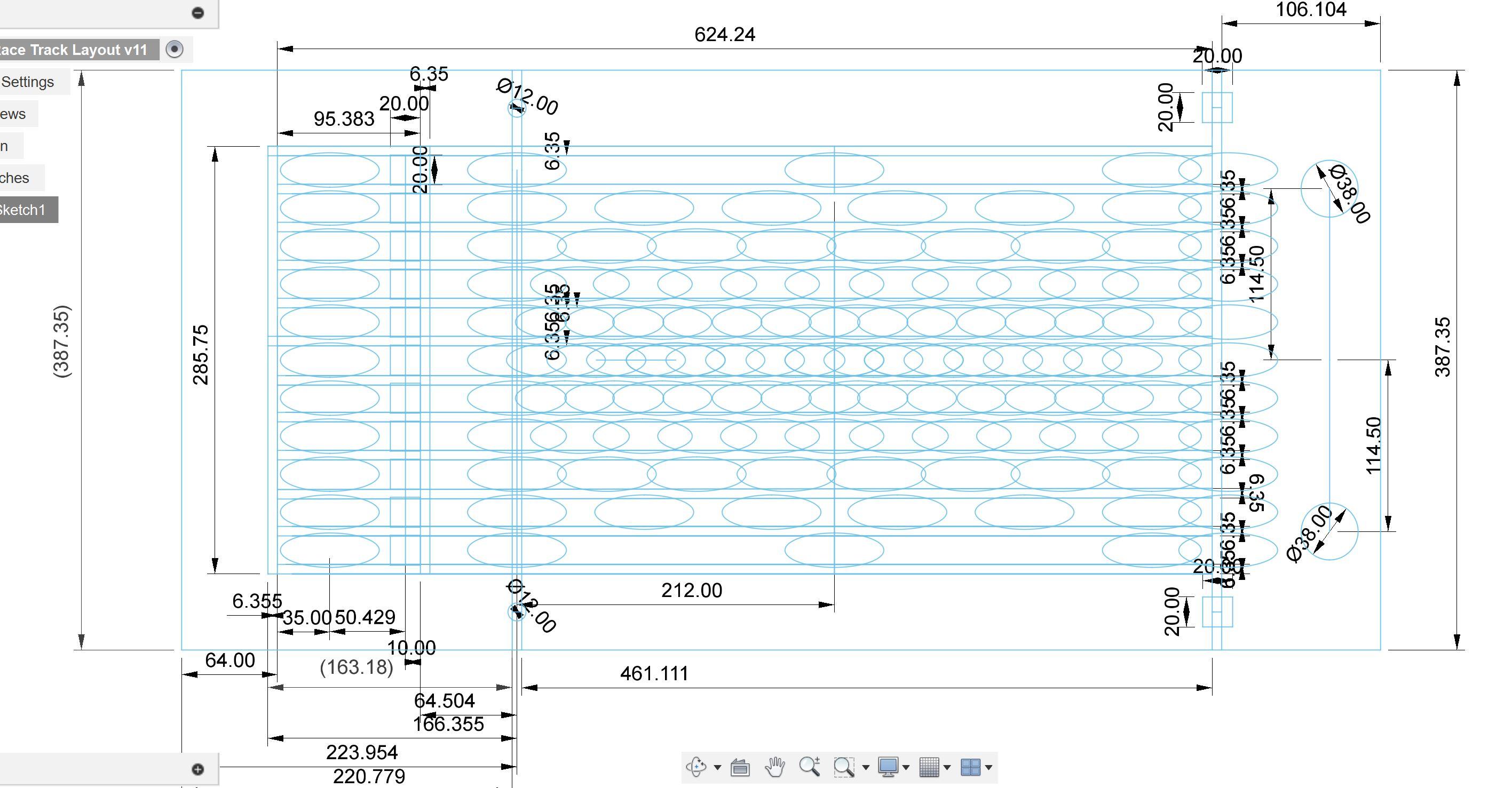This screenshot has width=1512, height=788.
Task: Select the Zoom magnifier with plus-minus
Action: 810,766
